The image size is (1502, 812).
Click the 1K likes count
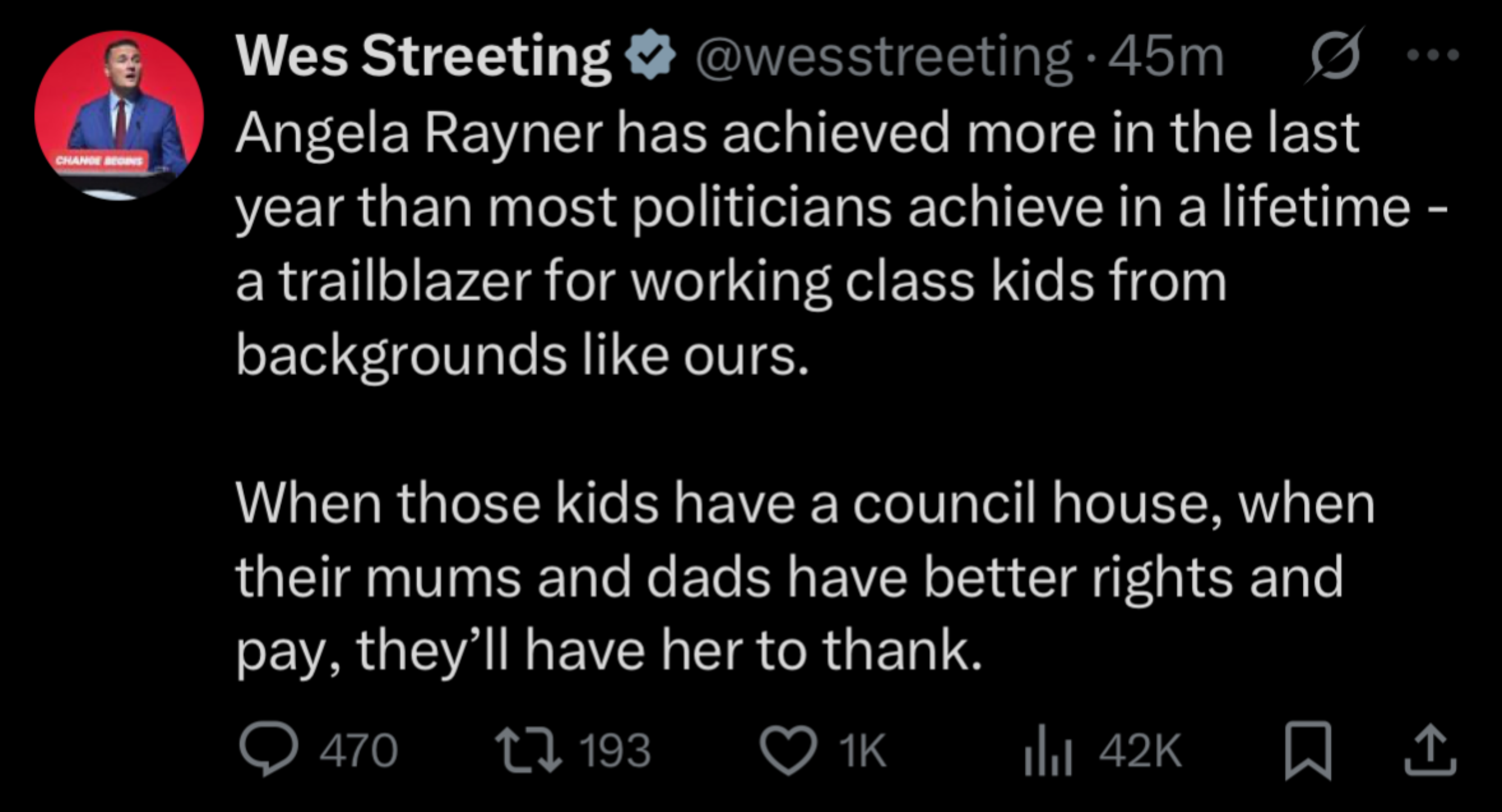[x=862, y=751]
